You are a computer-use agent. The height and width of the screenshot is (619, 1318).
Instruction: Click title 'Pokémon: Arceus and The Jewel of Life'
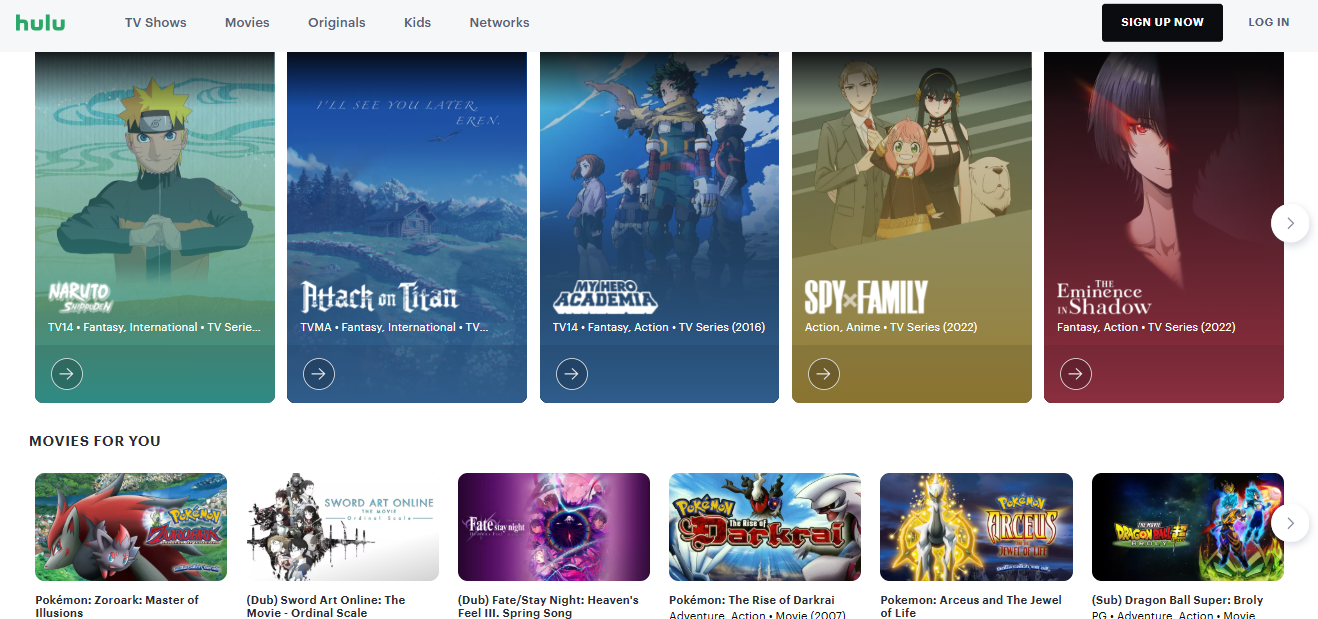pos(971,606)
